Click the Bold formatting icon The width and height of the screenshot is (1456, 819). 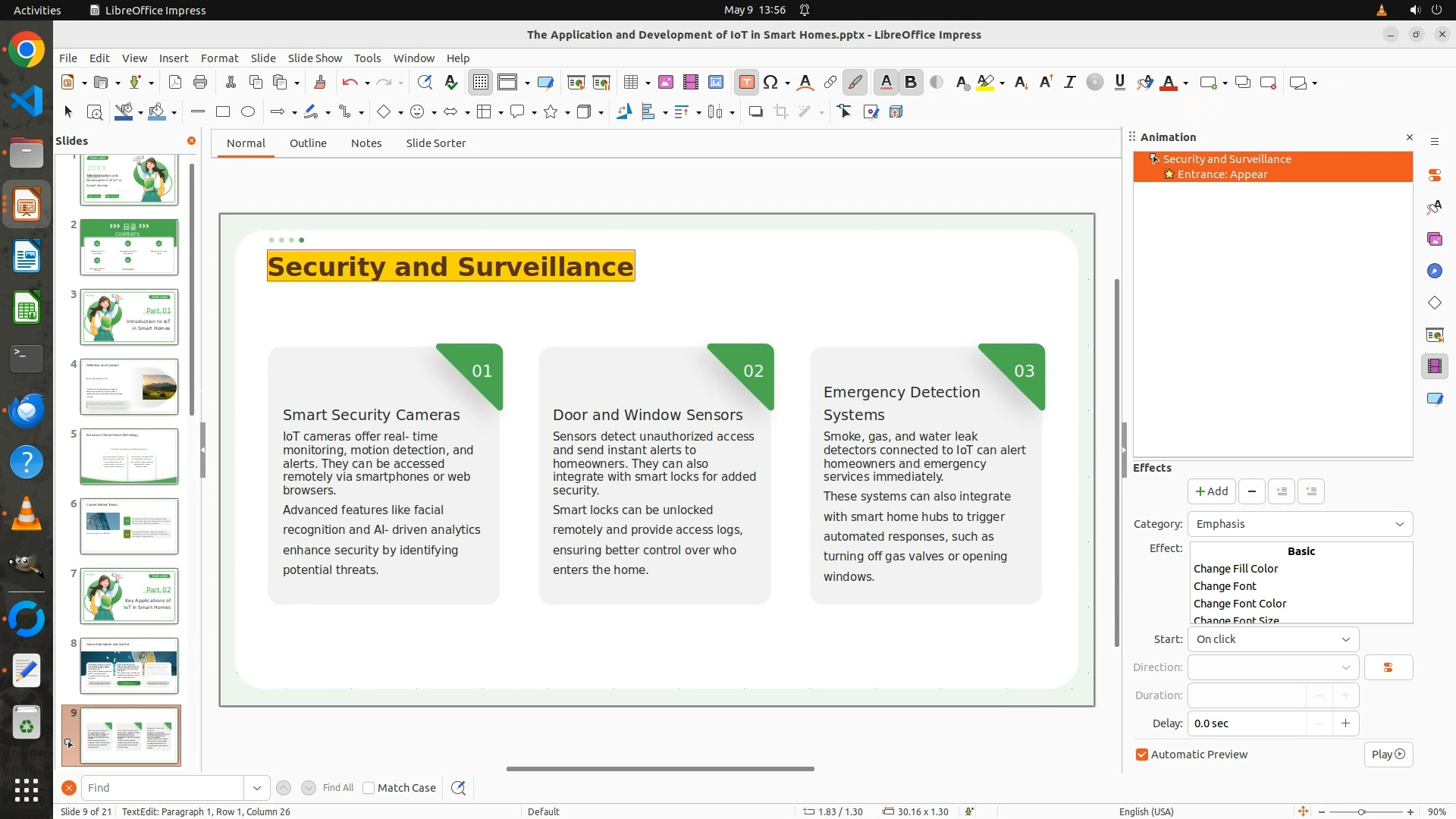[911, 83]
